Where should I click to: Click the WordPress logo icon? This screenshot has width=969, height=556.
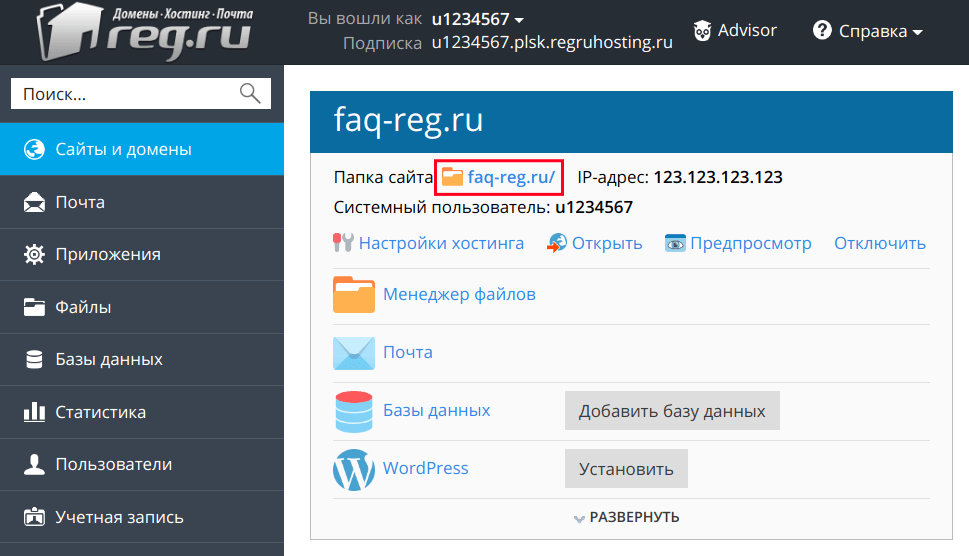[x=354, y=470]
